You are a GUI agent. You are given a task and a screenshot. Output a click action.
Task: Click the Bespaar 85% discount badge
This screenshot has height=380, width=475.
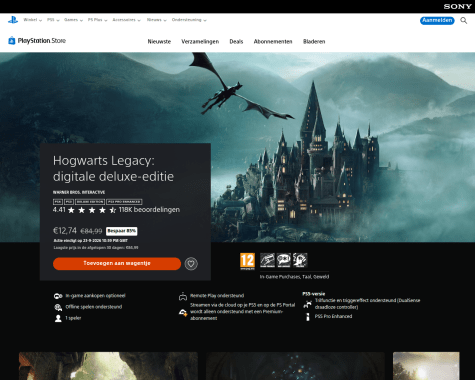coord(122,231)
